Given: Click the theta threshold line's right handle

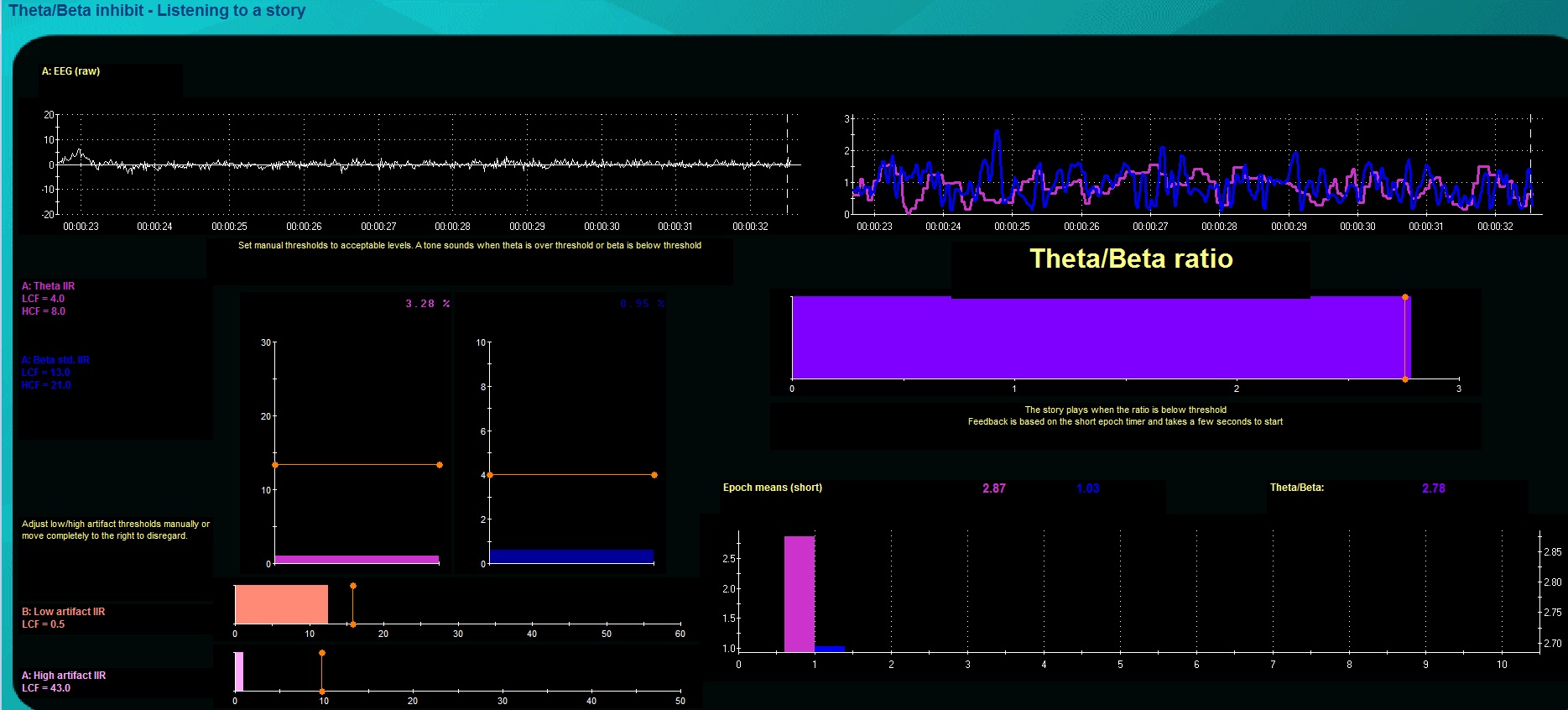Looking at the screenshot, I should pyautogui.click(x=440, y=465).
